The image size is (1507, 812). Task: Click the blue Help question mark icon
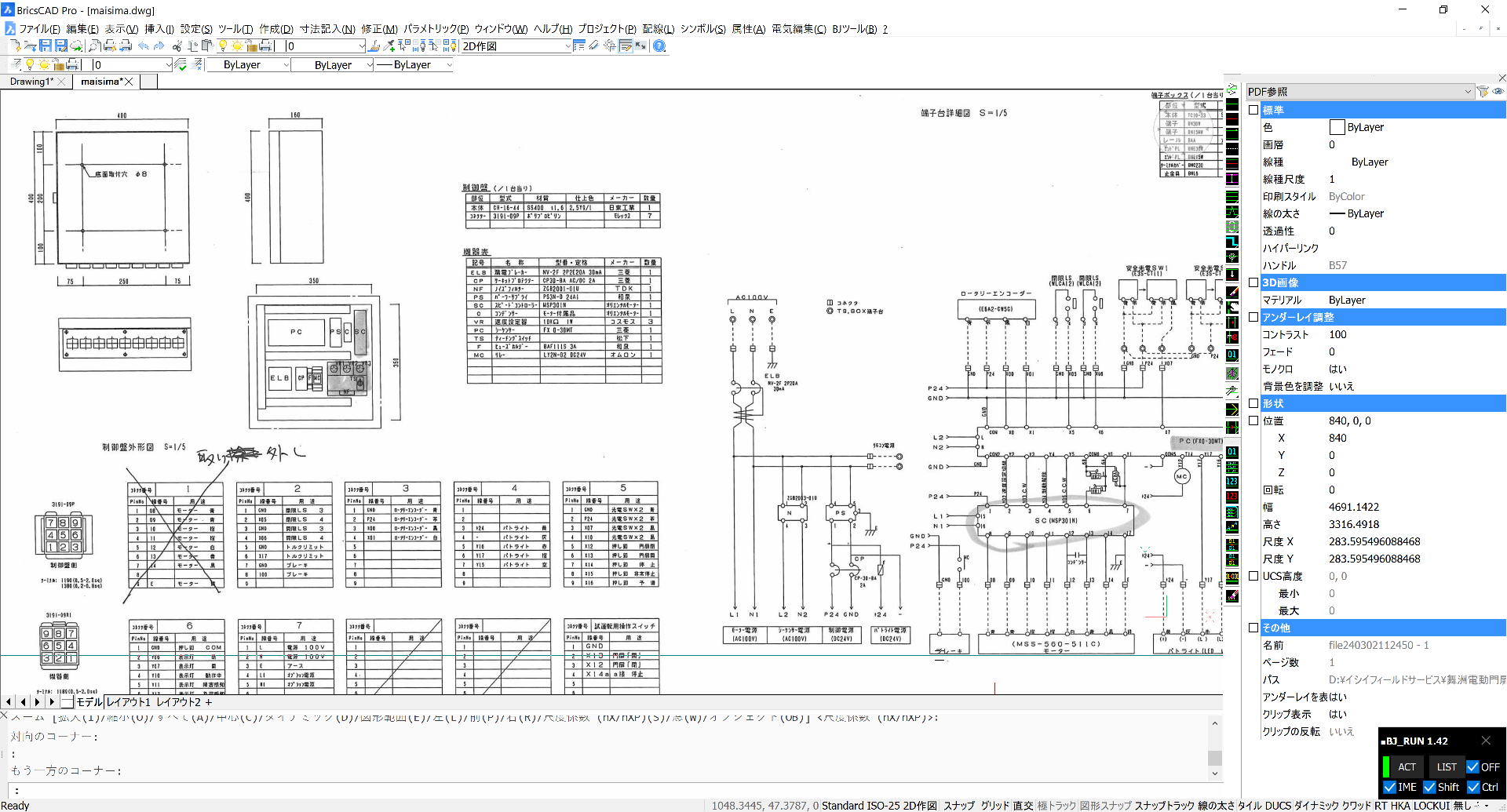[659, 46]
